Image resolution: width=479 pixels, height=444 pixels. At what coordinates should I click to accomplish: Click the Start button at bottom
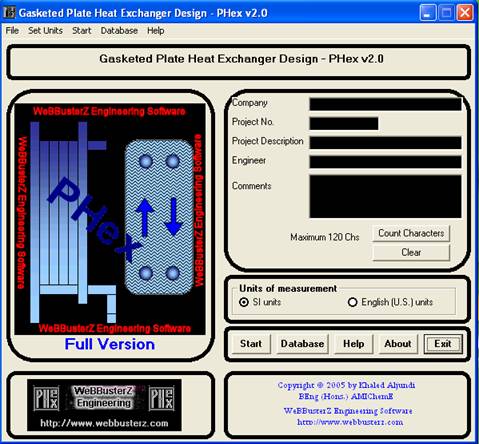251,344
